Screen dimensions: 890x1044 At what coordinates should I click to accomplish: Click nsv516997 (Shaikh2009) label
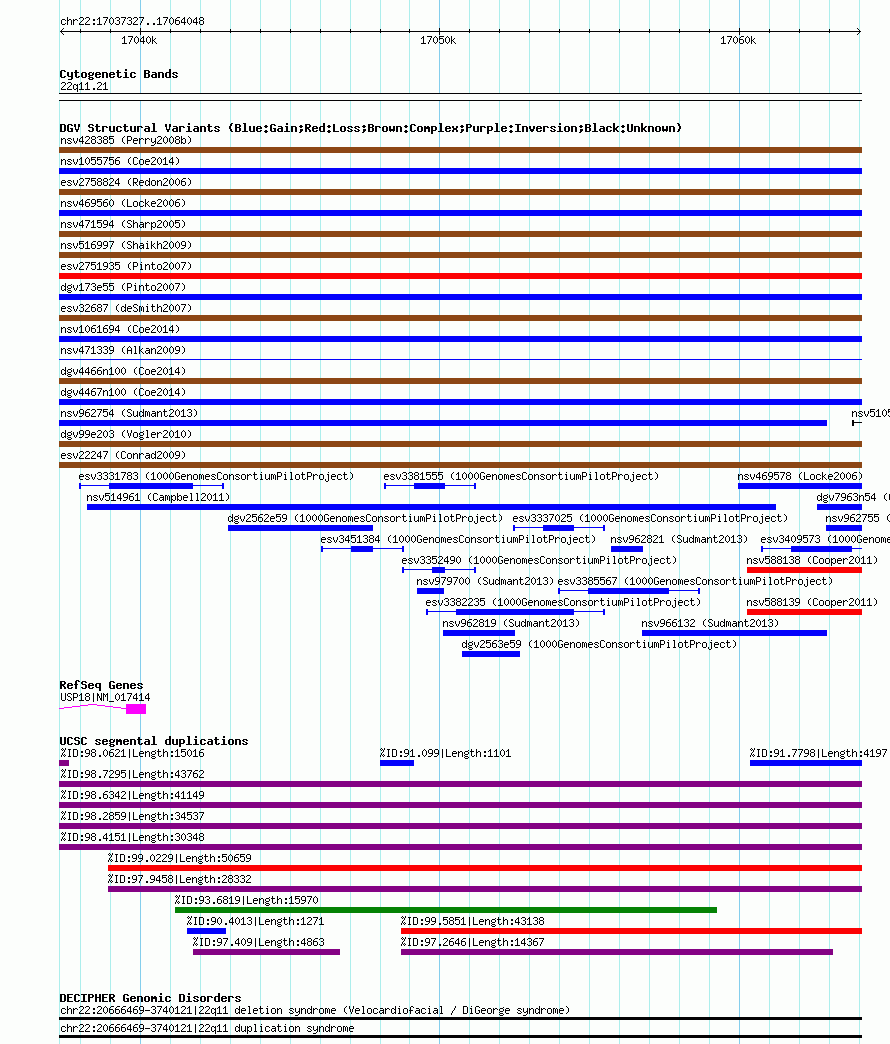(126, 245)
